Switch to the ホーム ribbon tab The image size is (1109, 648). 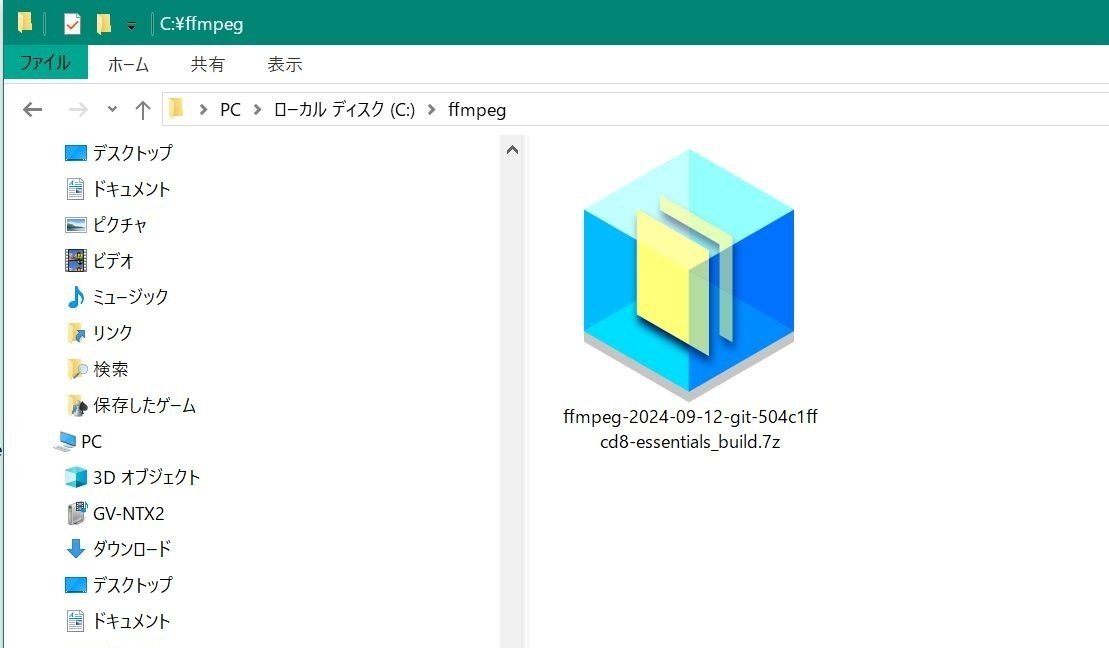[128, 64]
